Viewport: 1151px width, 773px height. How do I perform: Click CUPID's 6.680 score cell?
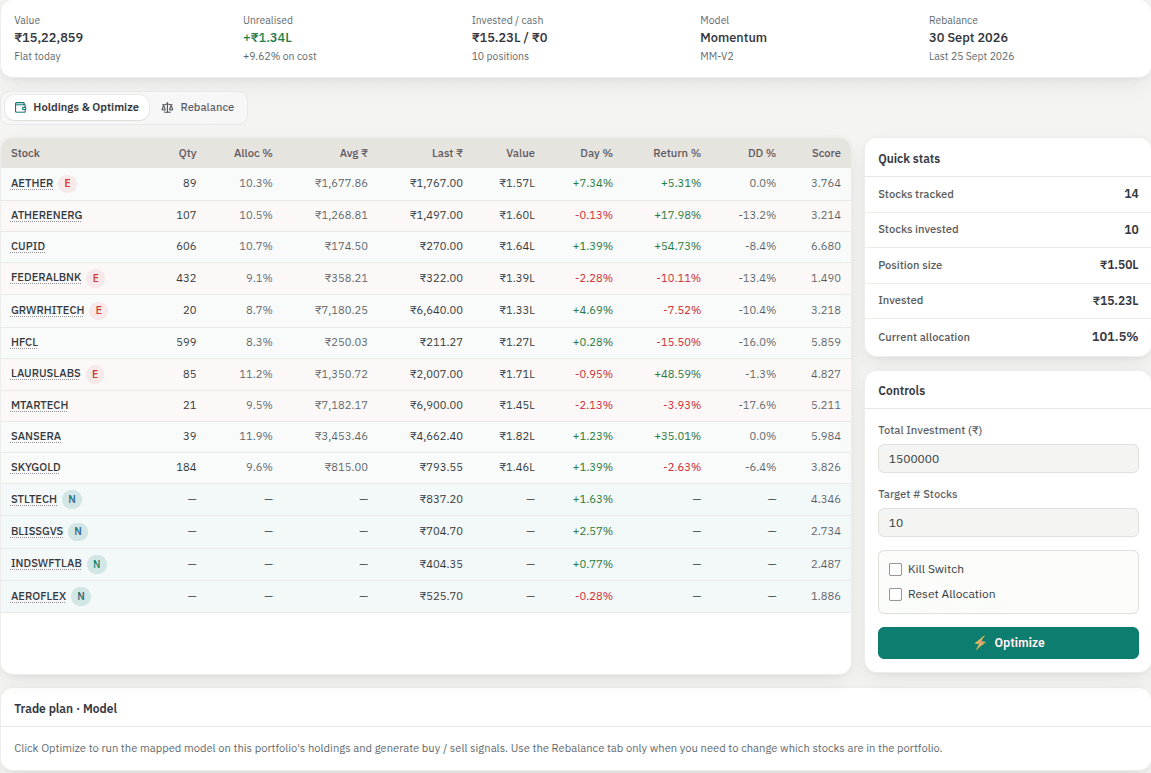(826, 247)
